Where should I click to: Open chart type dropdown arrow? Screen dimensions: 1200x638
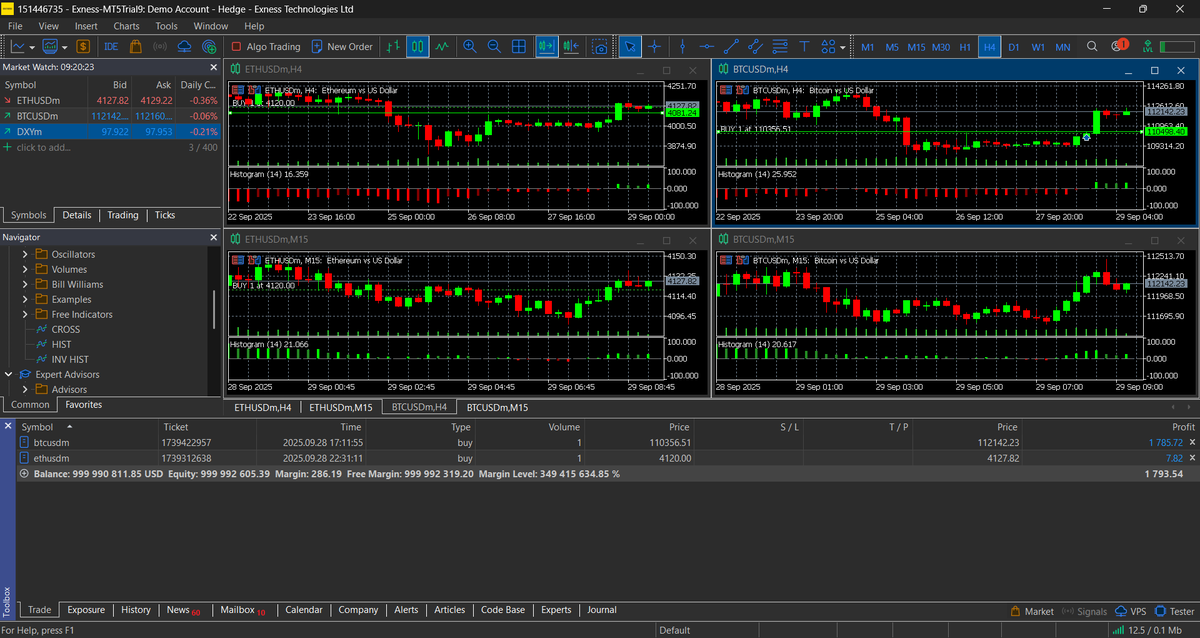point(33,47)
